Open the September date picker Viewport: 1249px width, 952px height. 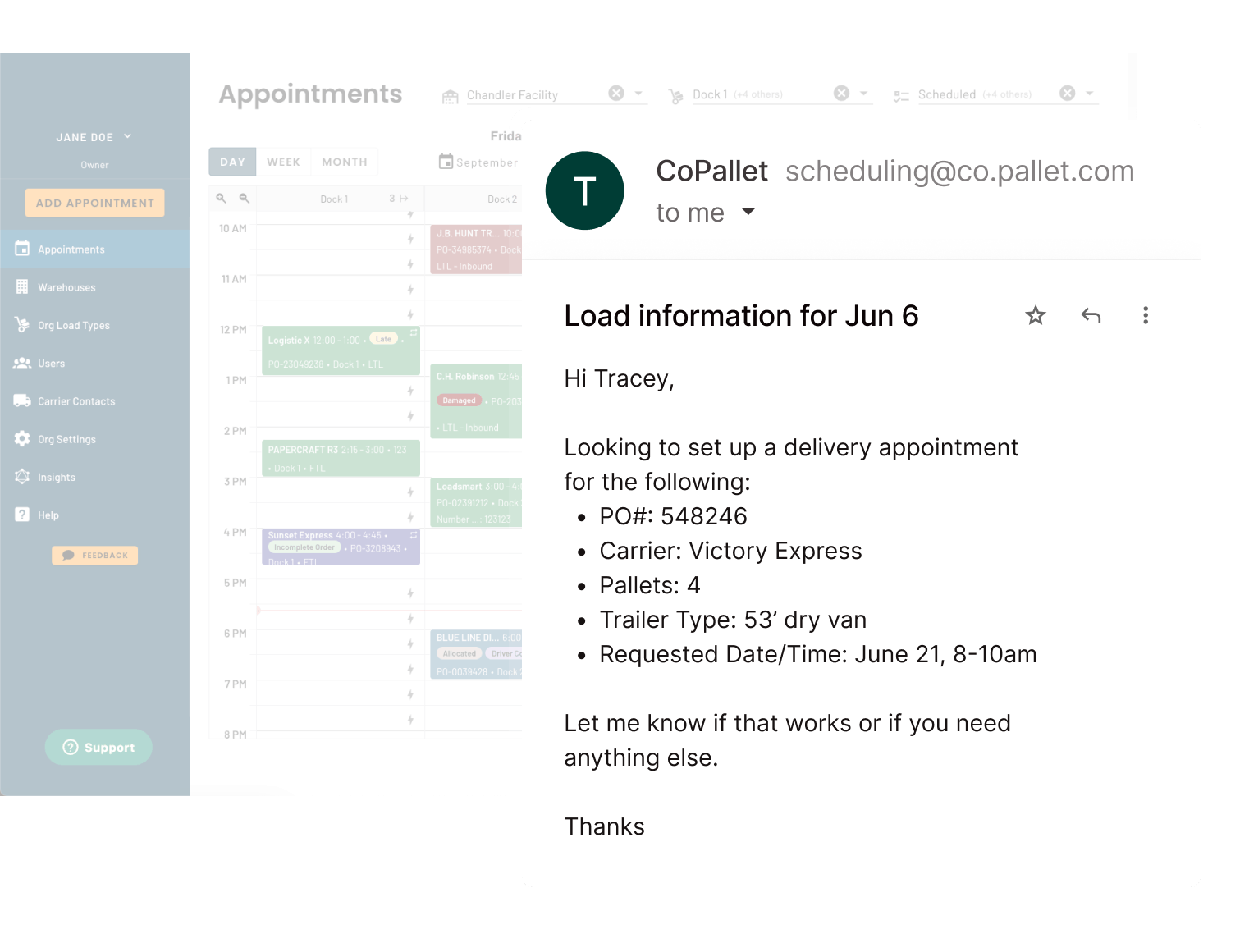(479, 162)
